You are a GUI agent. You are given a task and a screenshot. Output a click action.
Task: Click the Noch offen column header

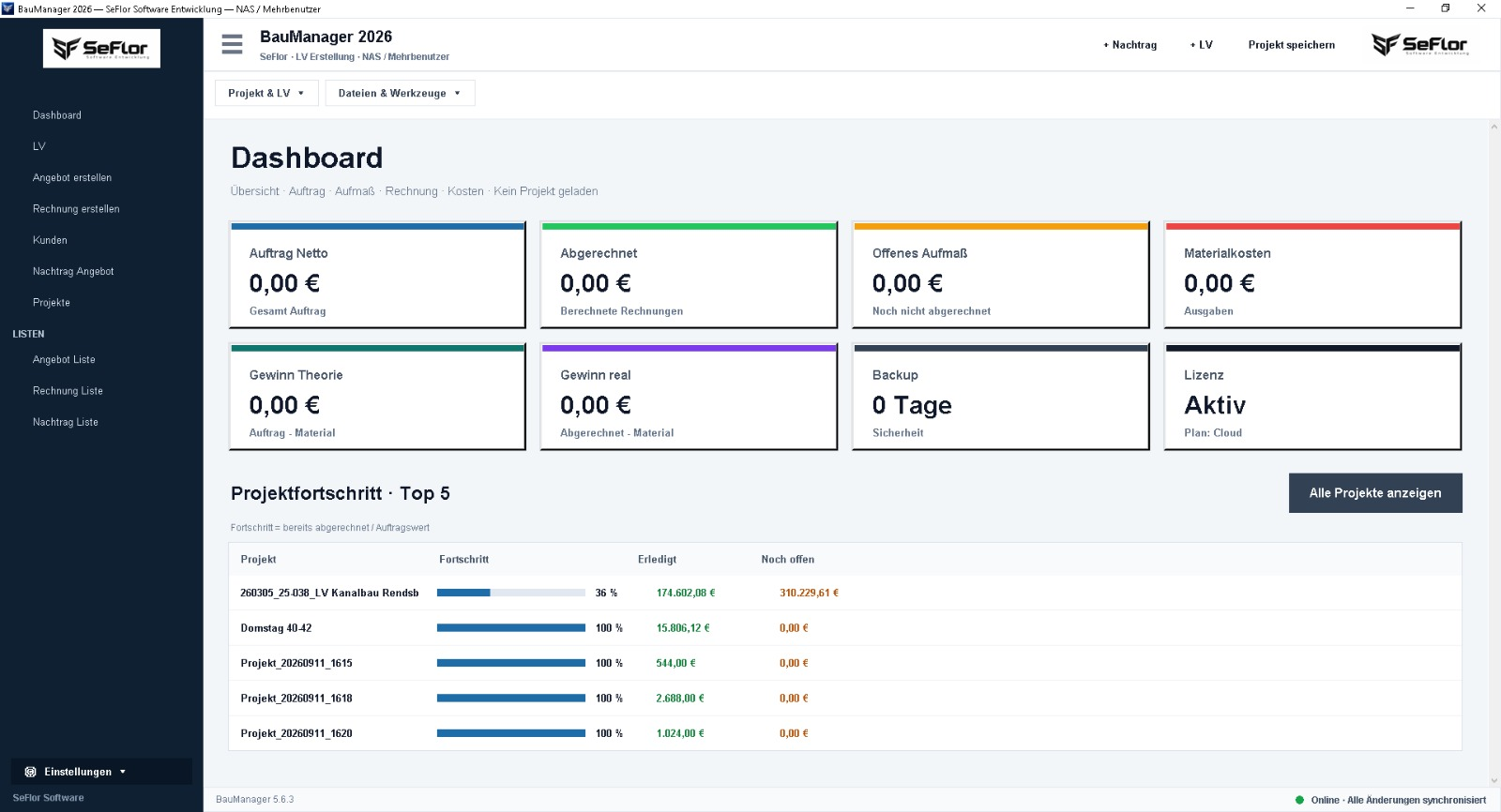click(787, 560)
